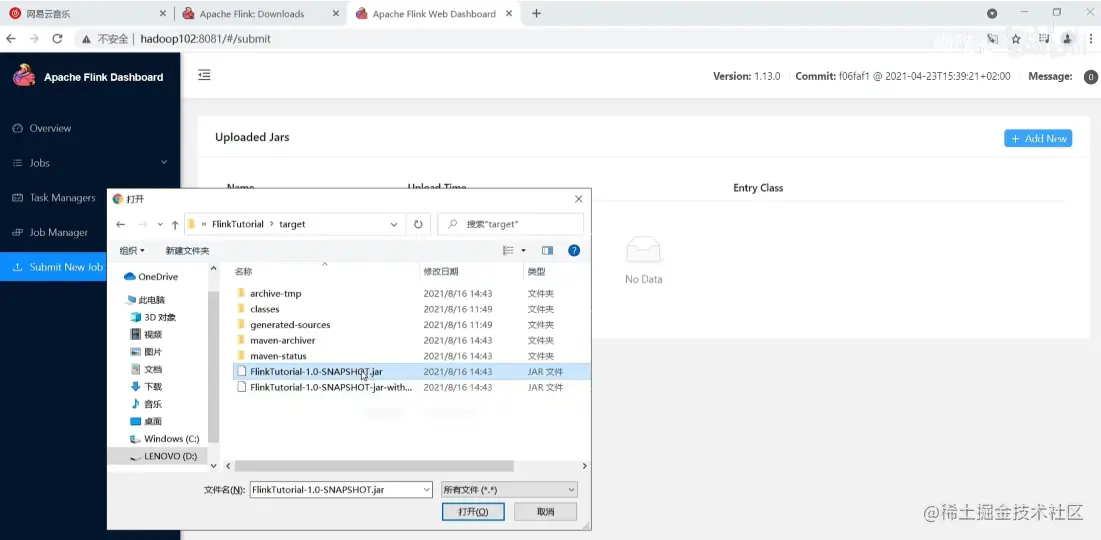The width and height of the screenshot is (1101, 540).
Task: Toggle the preview pane icon
Action: click(548, 251)
